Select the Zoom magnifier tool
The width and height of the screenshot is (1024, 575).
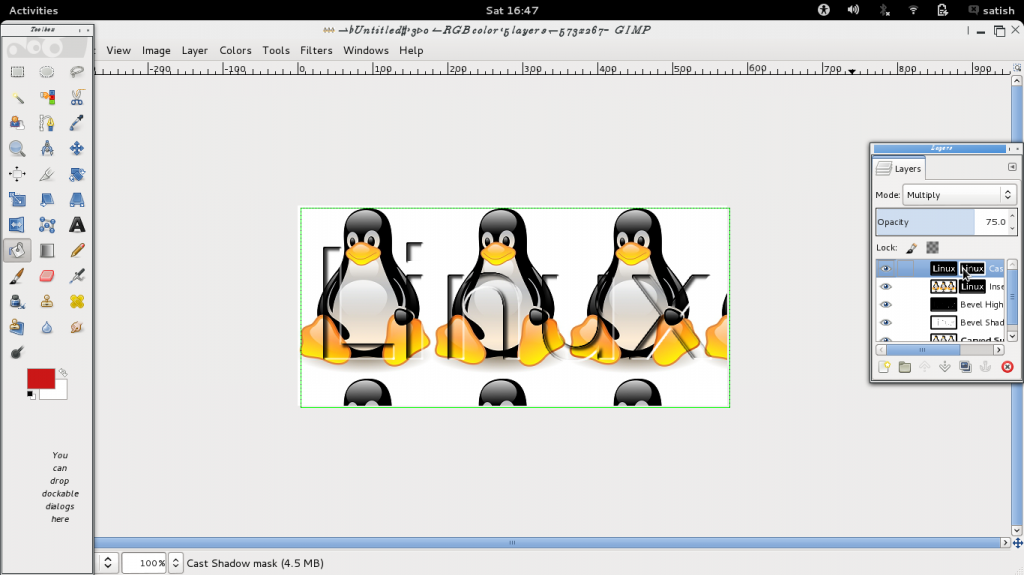coord(17,148)
